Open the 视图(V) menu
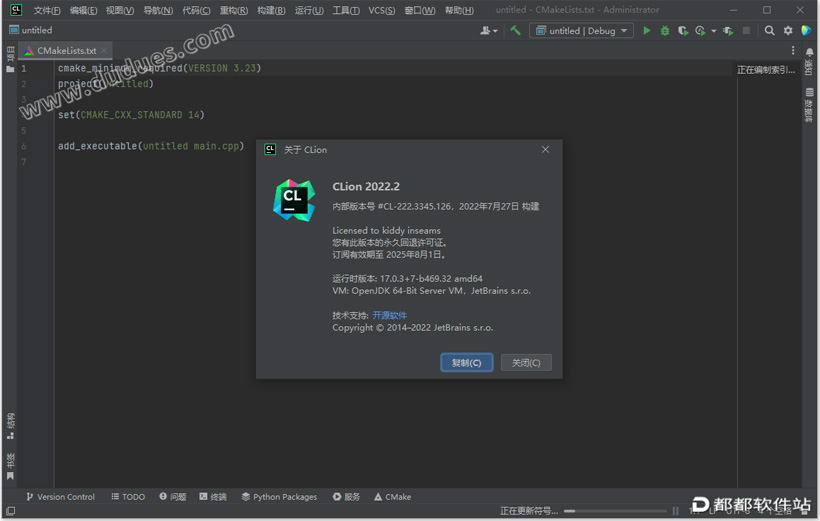820x521 pixels. 120,10
